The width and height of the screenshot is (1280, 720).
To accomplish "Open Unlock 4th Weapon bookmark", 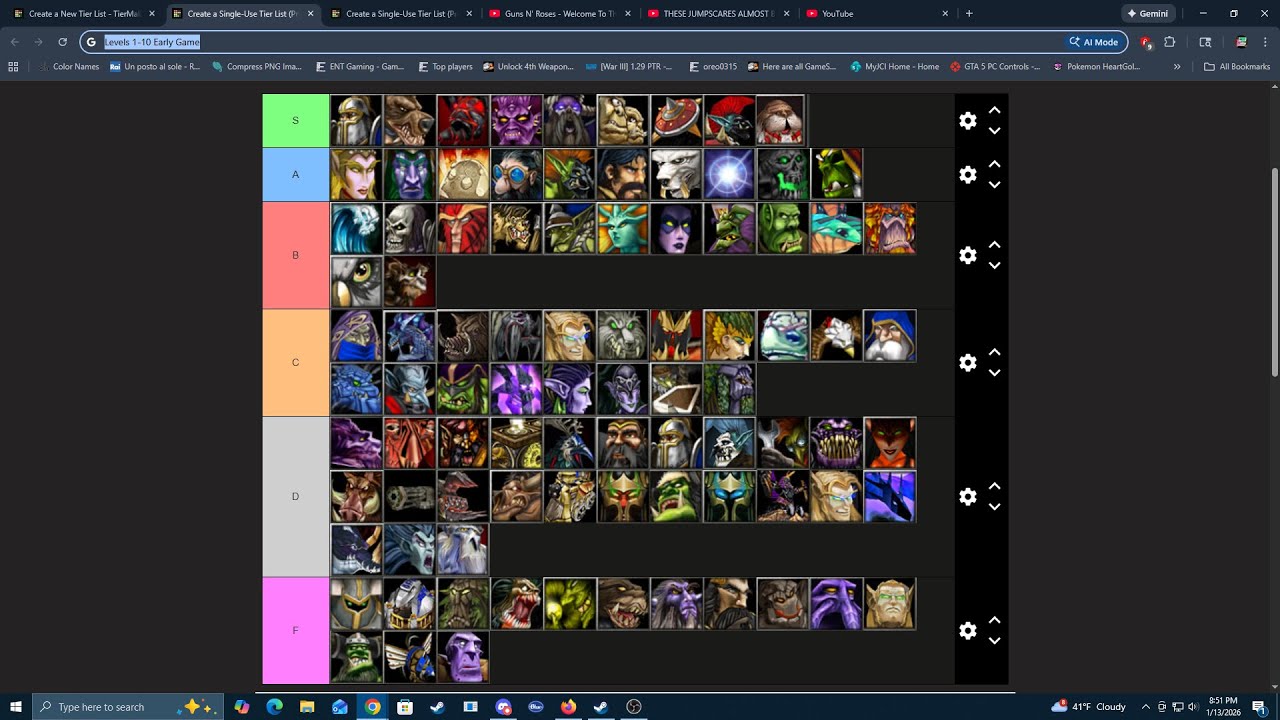I will coord(529,67).
